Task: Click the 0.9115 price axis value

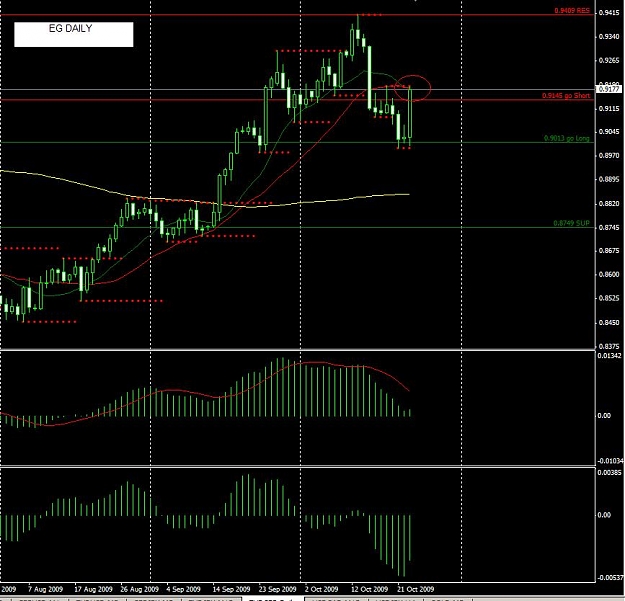Action: click(609, 108)
